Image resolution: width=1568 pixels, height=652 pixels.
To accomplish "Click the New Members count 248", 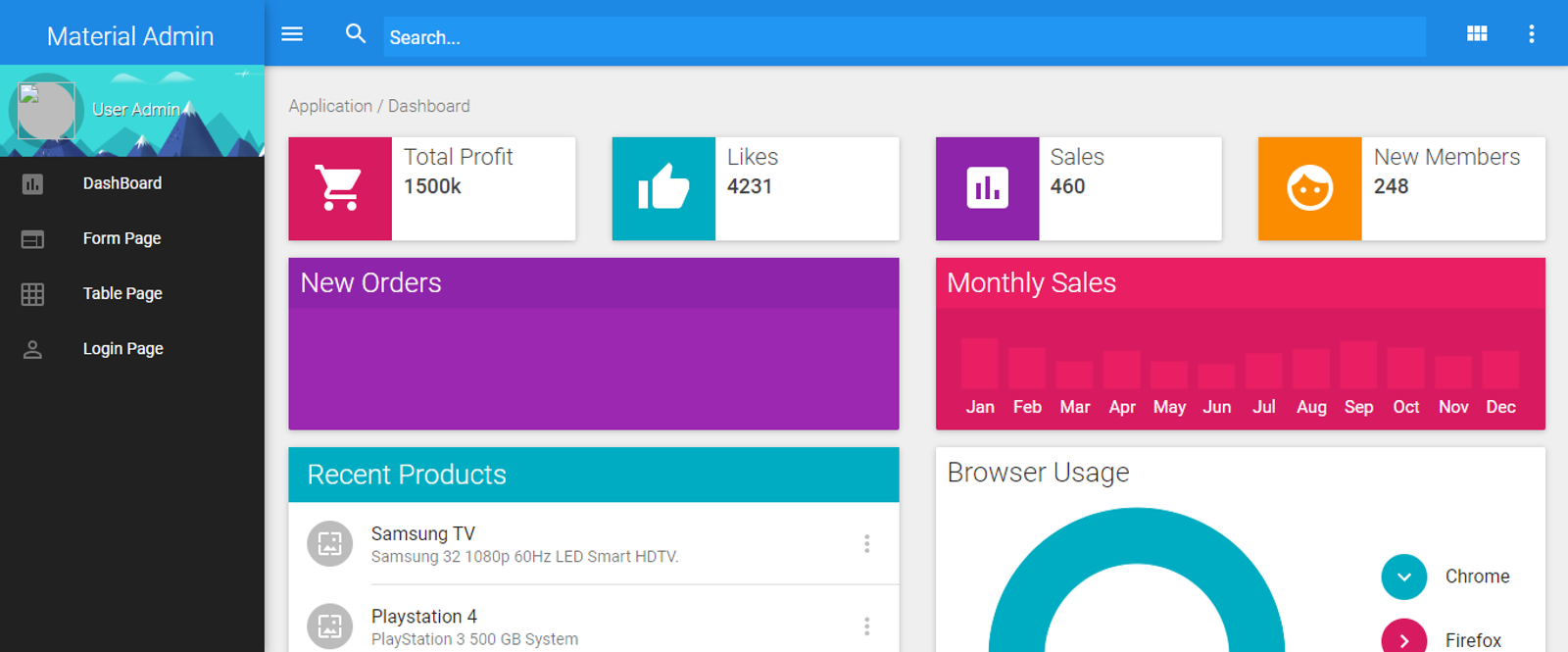I will point(1391,186).
